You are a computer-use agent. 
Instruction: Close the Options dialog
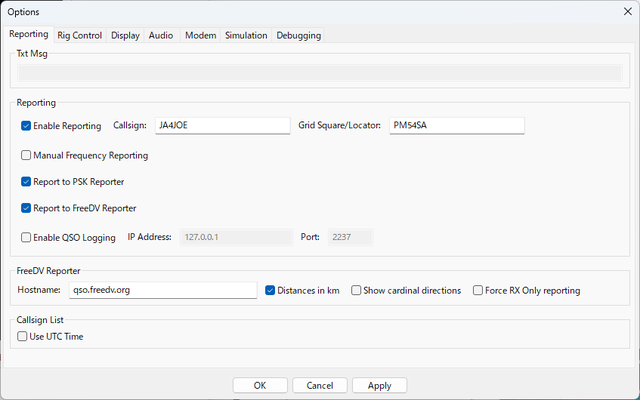pos(628,11)
